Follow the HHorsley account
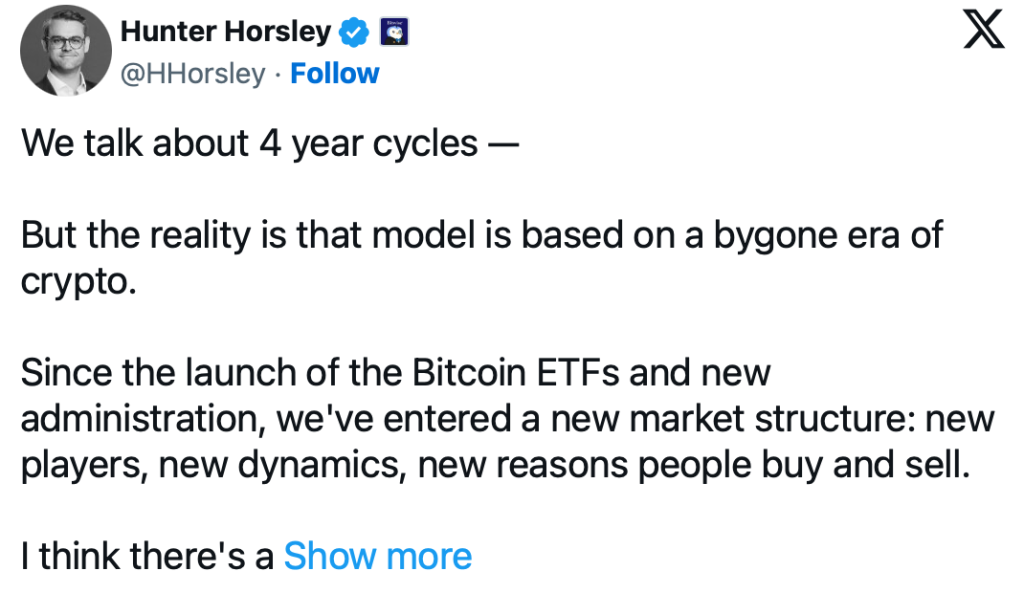 [x=335, y=74]
